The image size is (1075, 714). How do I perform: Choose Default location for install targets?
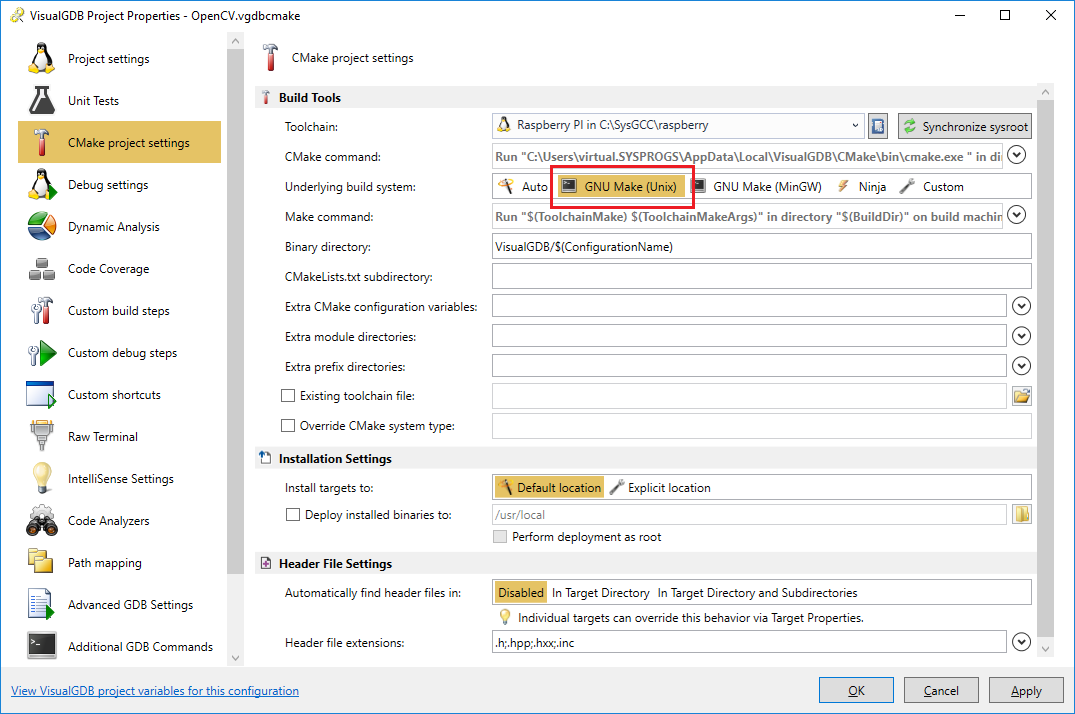[549, 488]
